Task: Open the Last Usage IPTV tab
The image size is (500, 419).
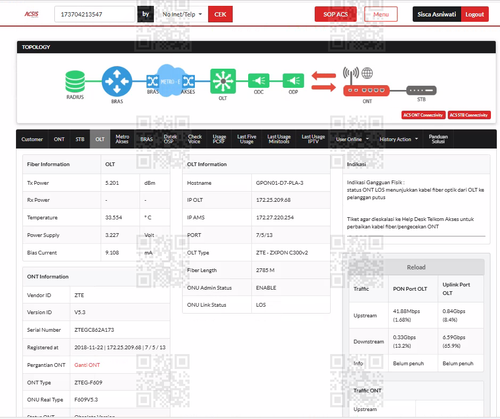Action: pyautogui.click(x=313, y=139)
